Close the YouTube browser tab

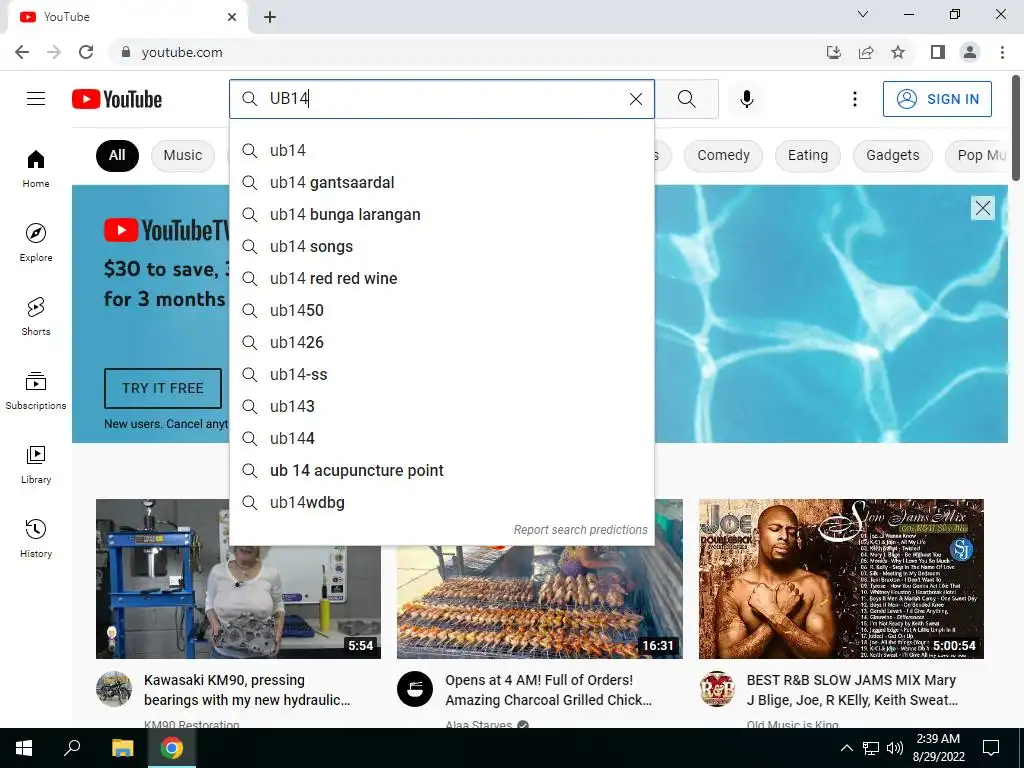(x=232, y=17)
